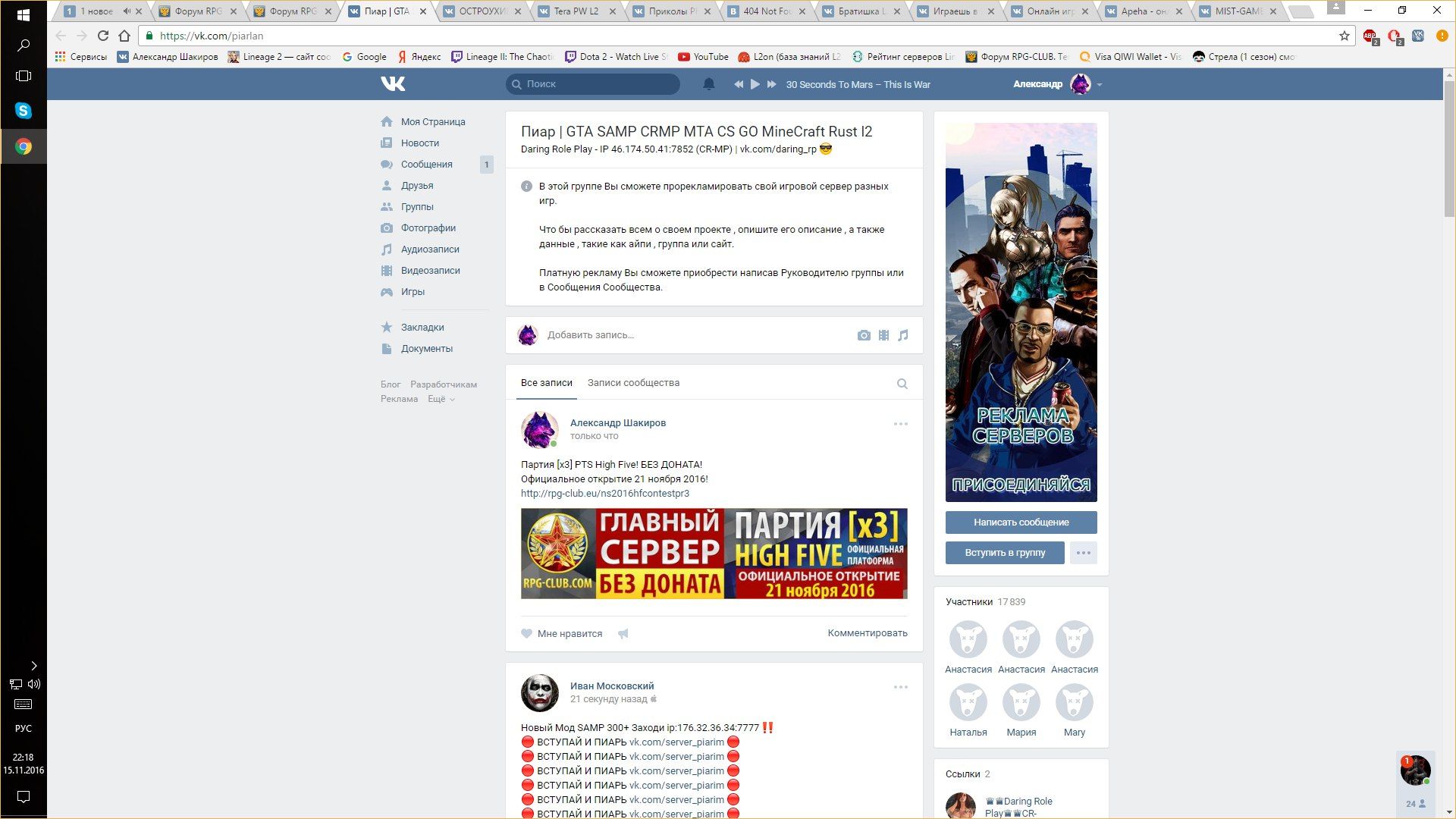The image size is (1456, 819).
Task: Reload the page in Chrome
Action: (x=103, y=36)
